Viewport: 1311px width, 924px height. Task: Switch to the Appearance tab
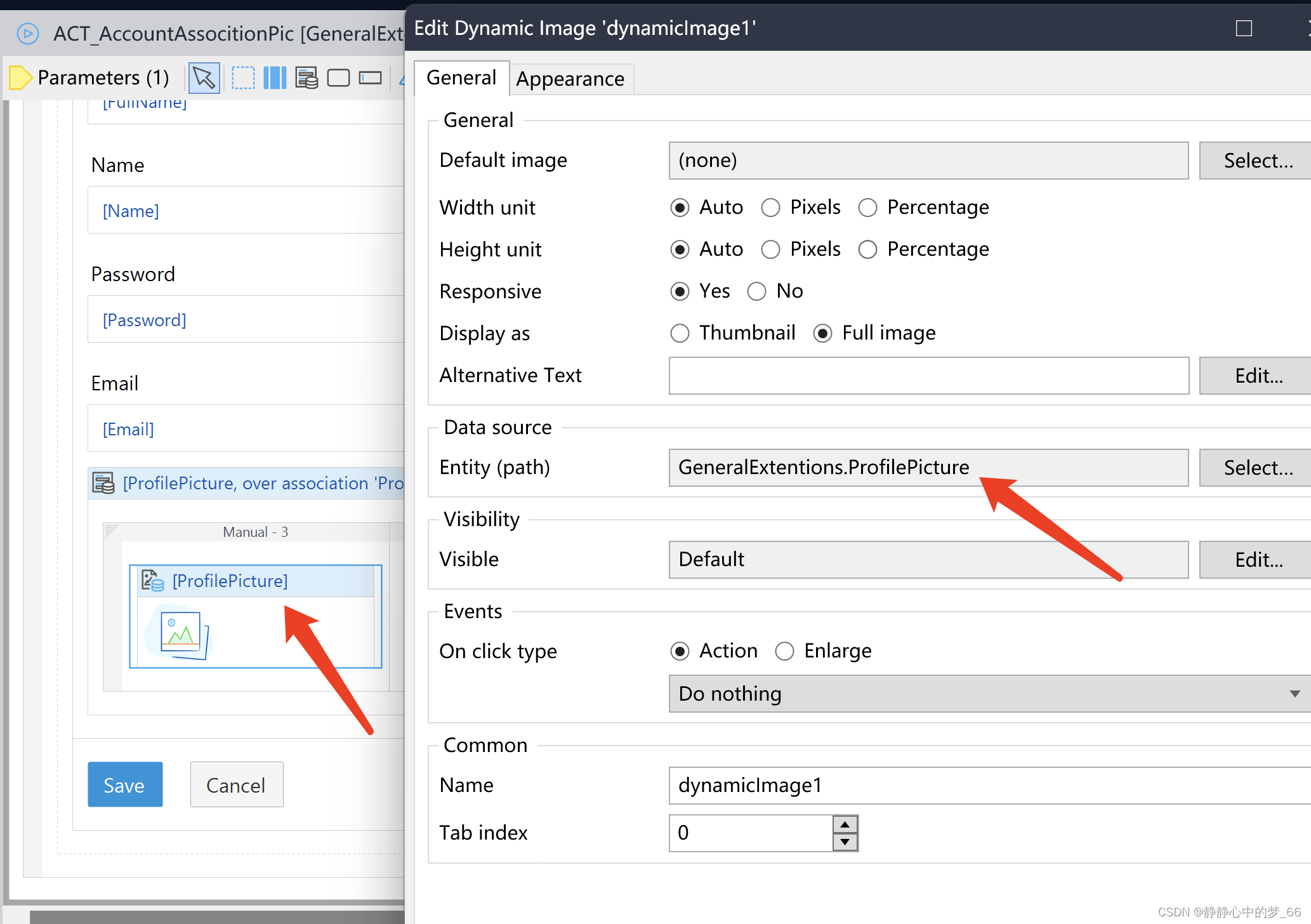point(570,79)
